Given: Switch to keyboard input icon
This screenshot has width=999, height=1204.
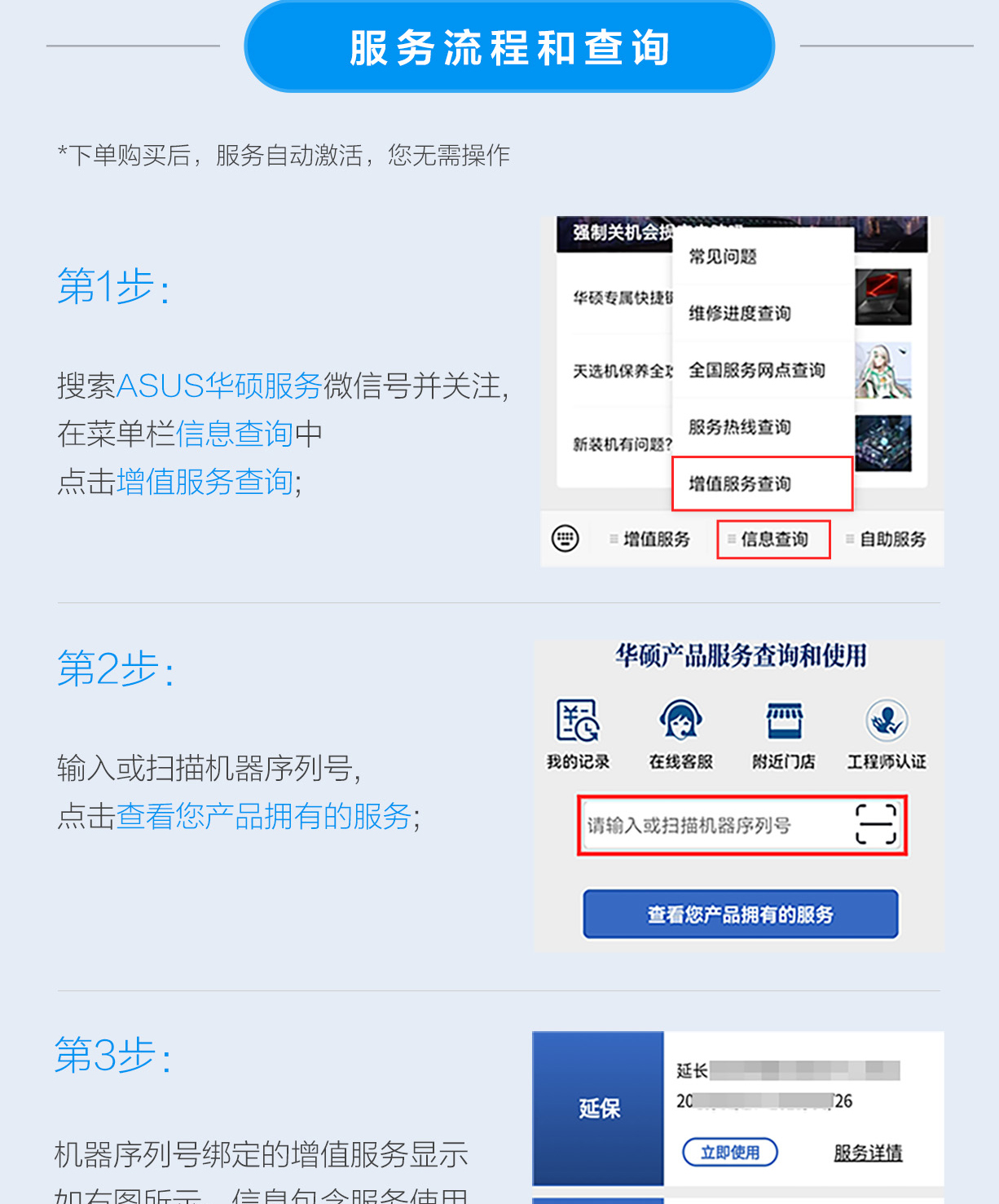Looking at the screenshot, I should [x=566, y=539].
